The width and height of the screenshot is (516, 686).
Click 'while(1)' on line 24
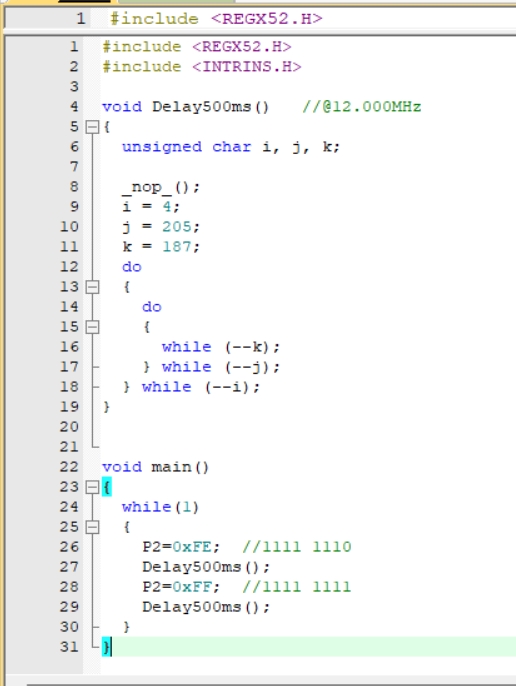click(161, 507)
